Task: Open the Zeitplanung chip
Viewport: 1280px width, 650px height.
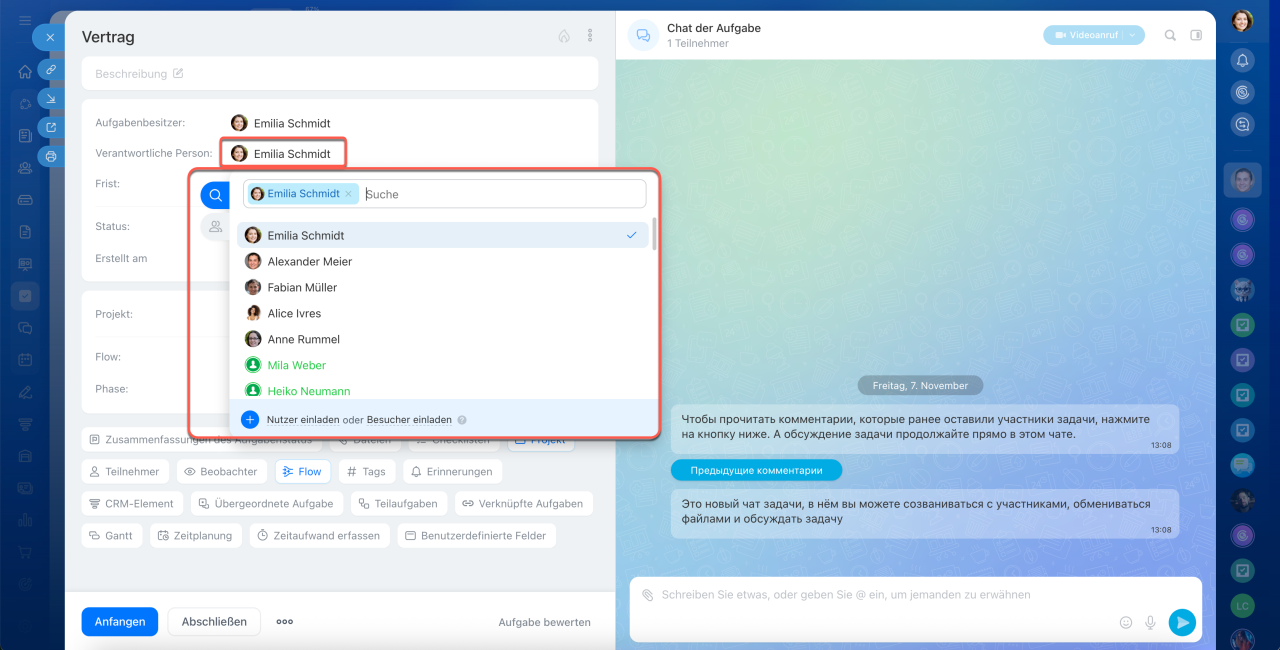Action: pyautogui.click(x=195, y=535)
